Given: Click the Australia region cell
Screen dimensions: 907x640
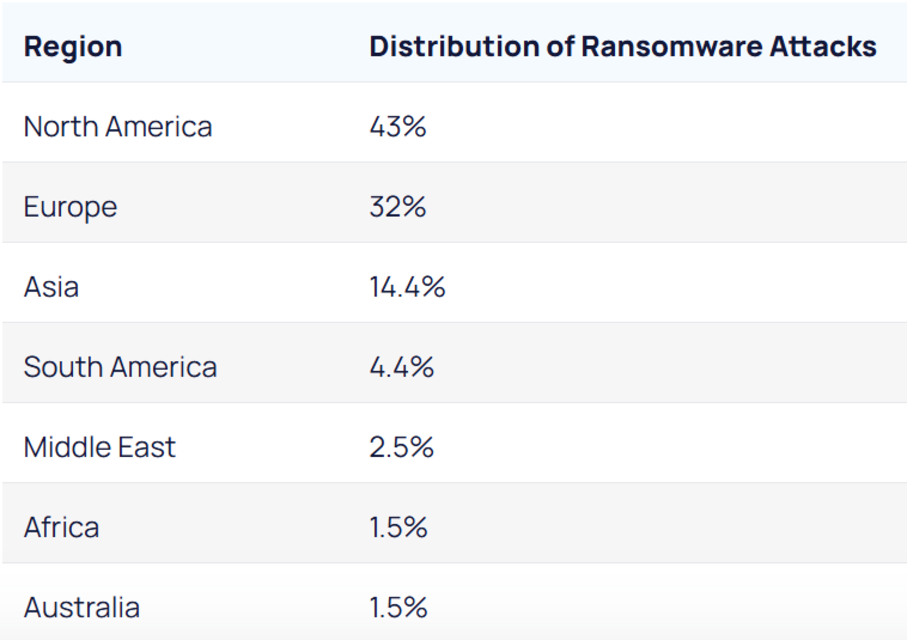Looking at the screenshot, I should point(81,607).
